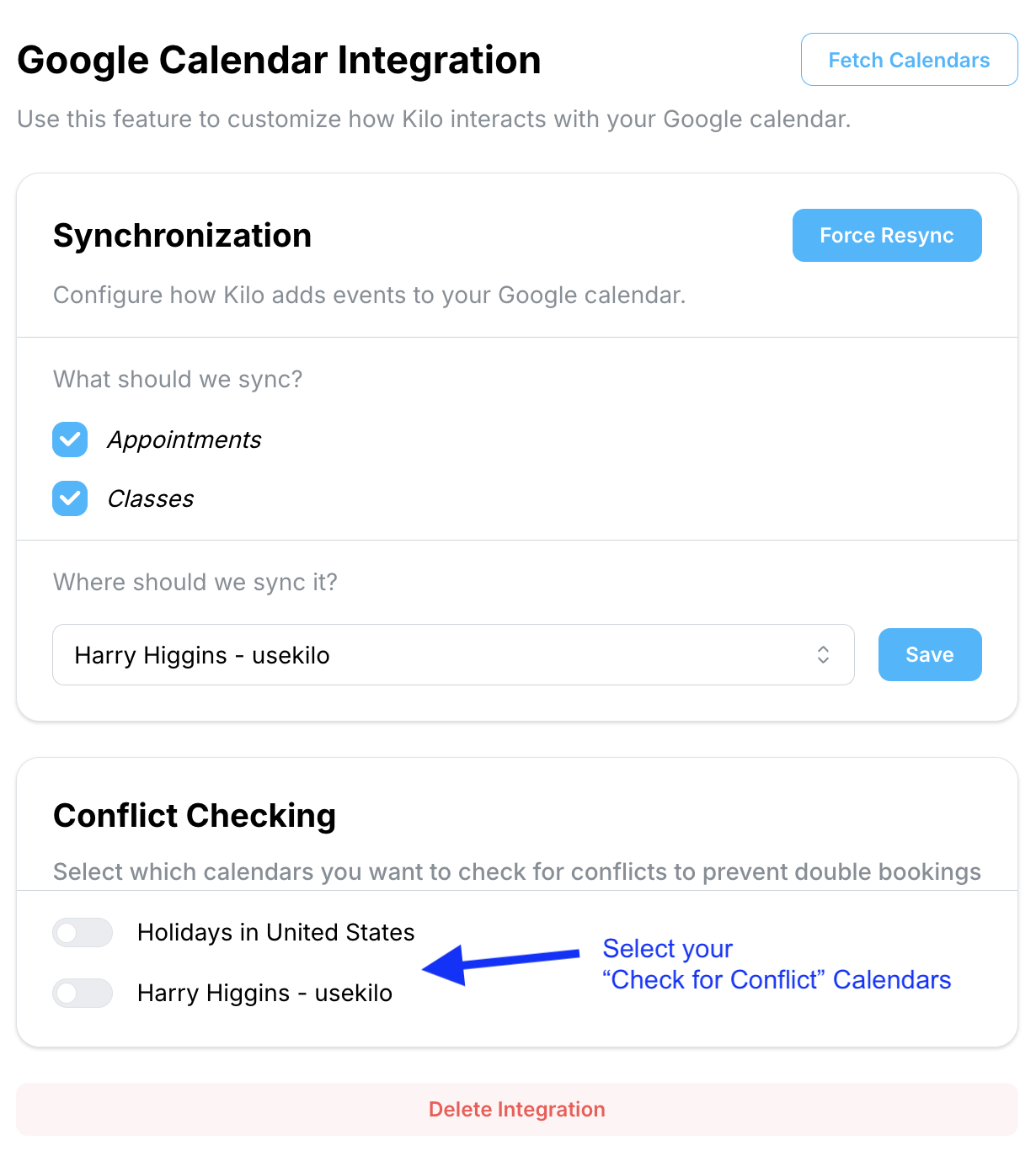Save the sync calendar selection
This screenshot has width=1036, height=1167.
(930, 654)
